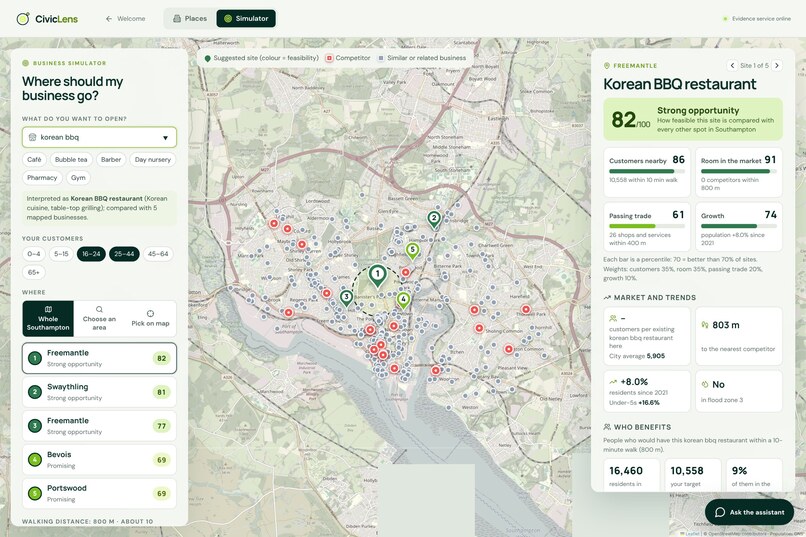Toggle the 45–64 age group
This screenshot has width=806, height=537.
click(x=158, y=254)
